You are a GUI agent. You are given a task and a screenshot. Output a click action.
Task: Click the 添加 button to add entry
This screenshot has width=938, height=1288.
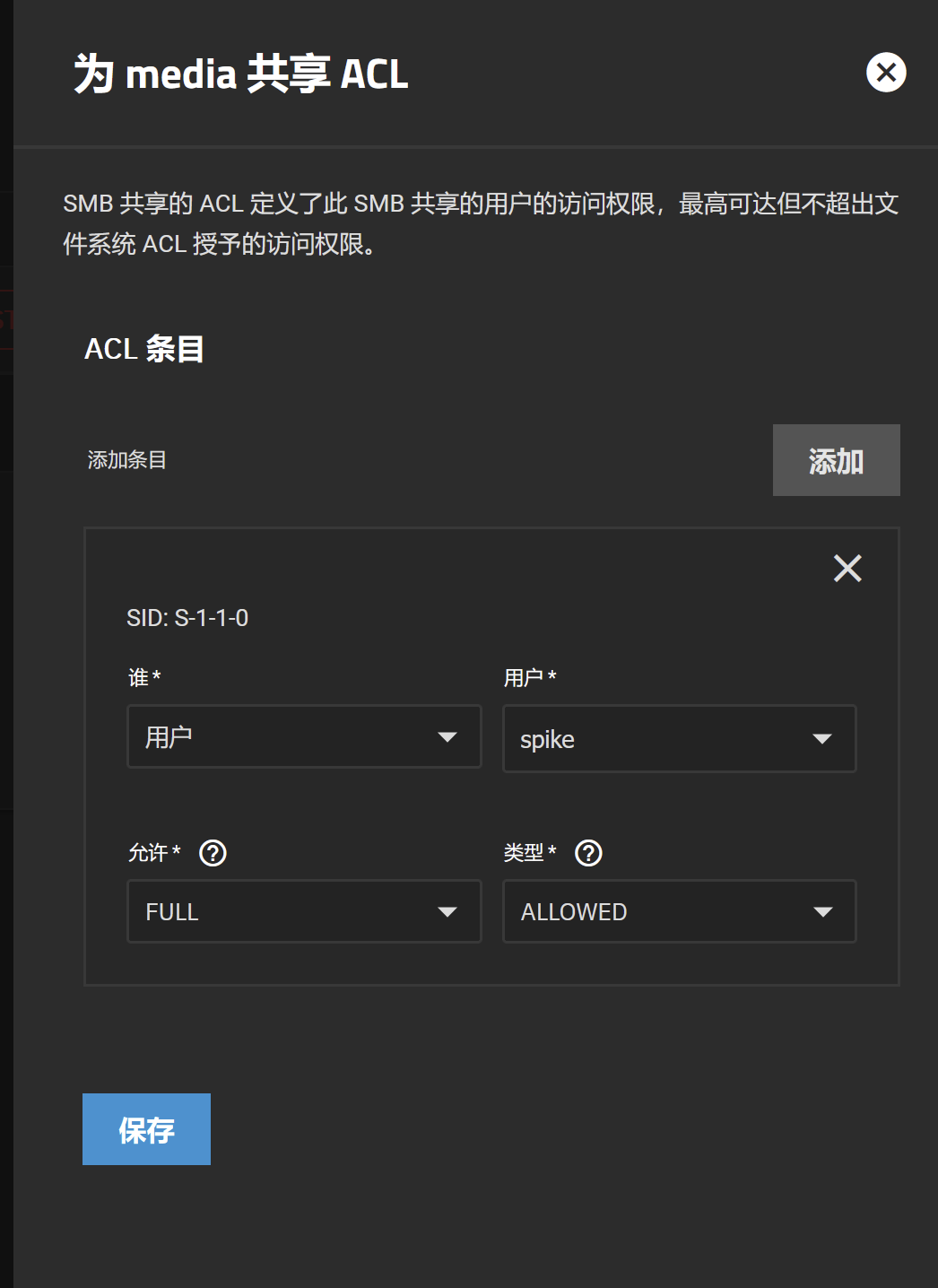(837, 460)
